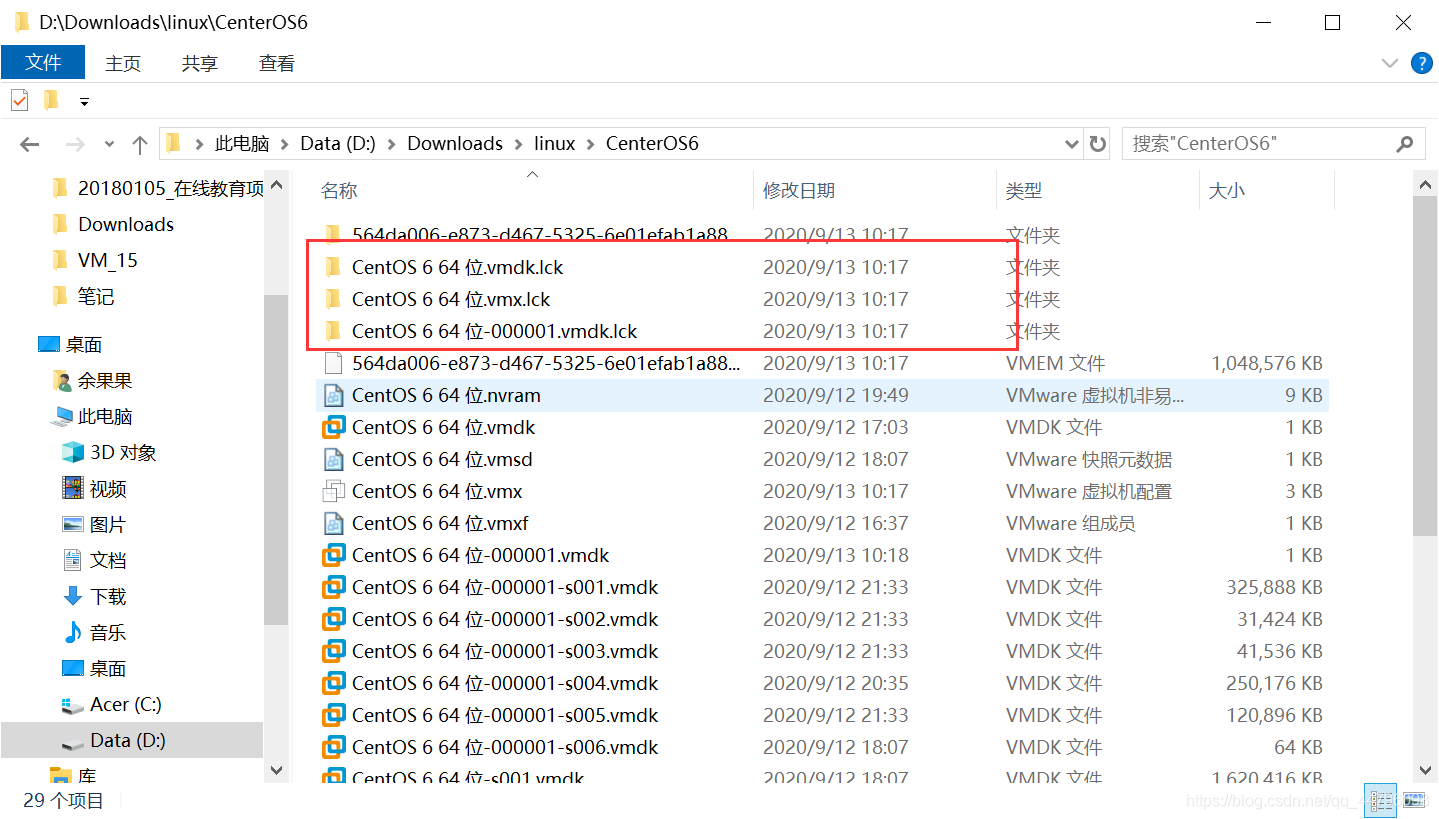Open the recent locations dropdown arrow

click(x=108, y=145)
